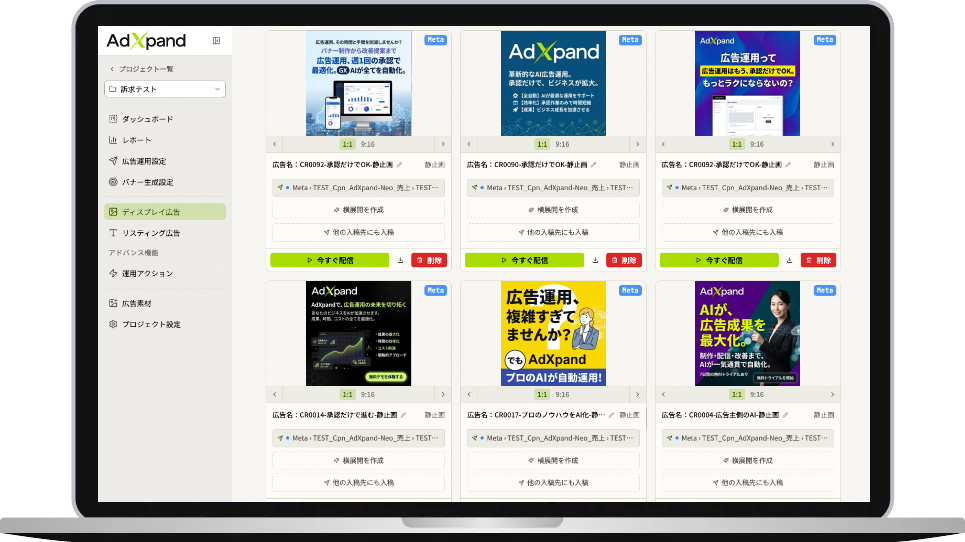Select the 9:16 ratio on the CR0090 card
This screenshot has height=542, width=965.
click(562, 144)
